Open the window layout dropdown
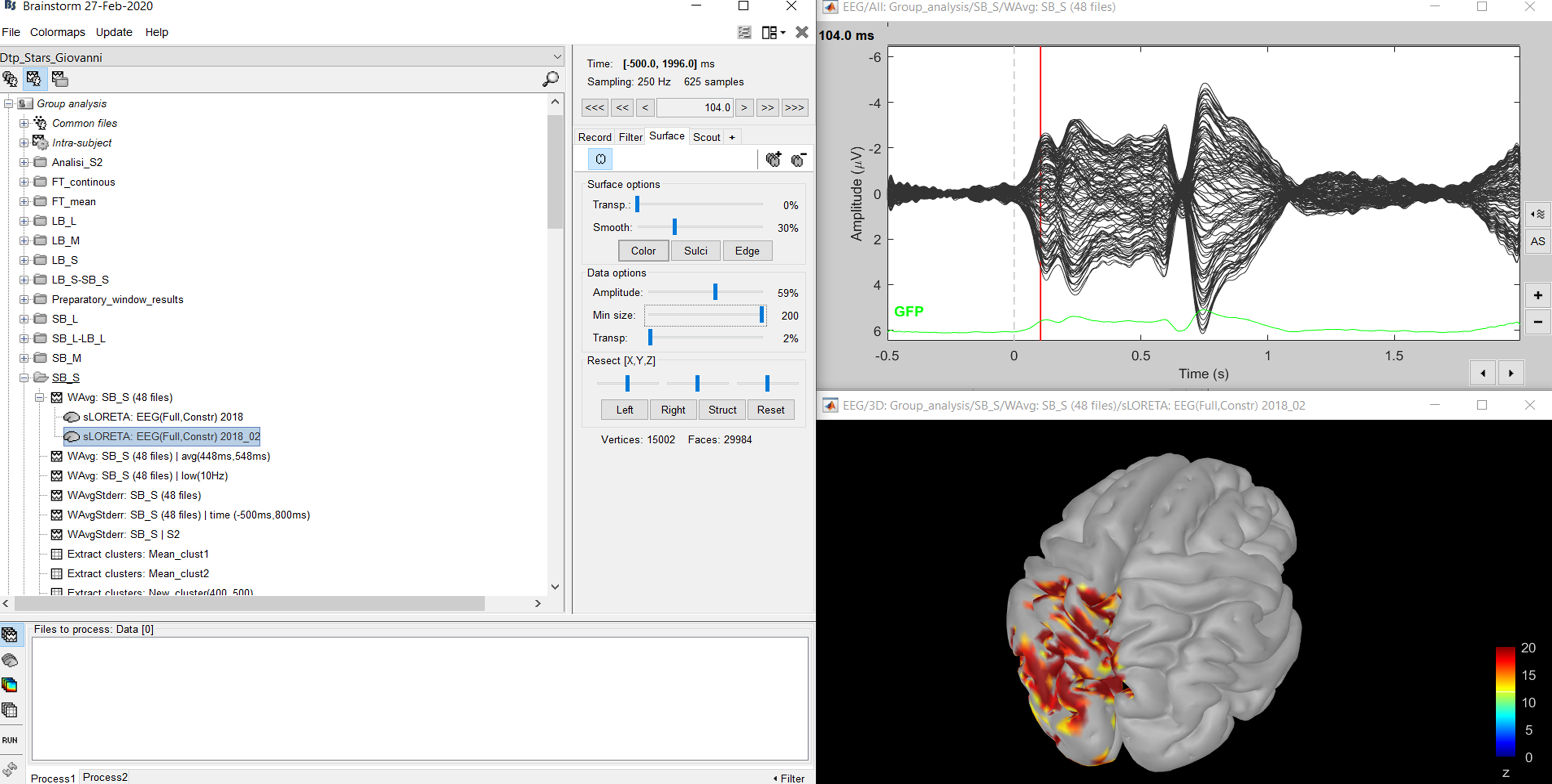This screenshot has width=1552, height=784. (x=773, y=32)
